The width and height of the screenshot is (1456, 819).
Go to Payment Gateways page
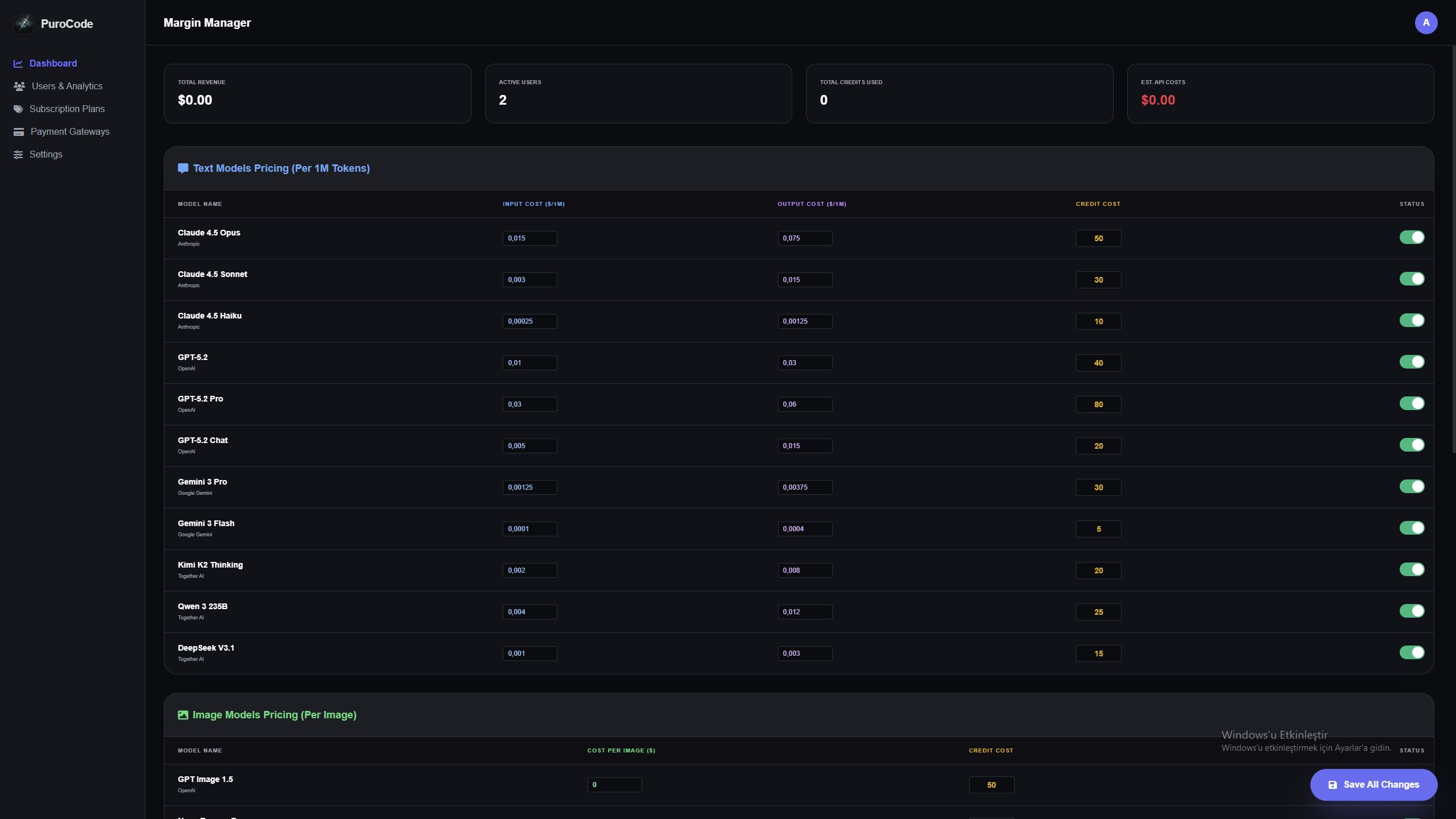click(69, 132)
